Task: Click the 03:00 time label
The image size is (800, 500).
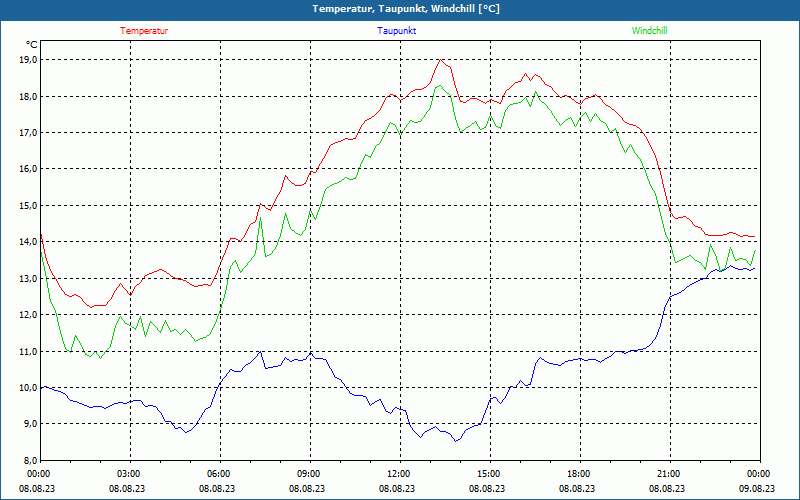Action: click(130, 474)
